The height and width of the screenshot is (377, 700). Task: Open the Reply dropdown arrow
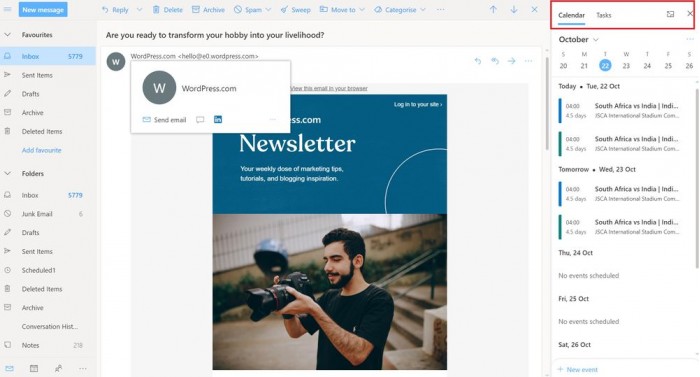139,9
